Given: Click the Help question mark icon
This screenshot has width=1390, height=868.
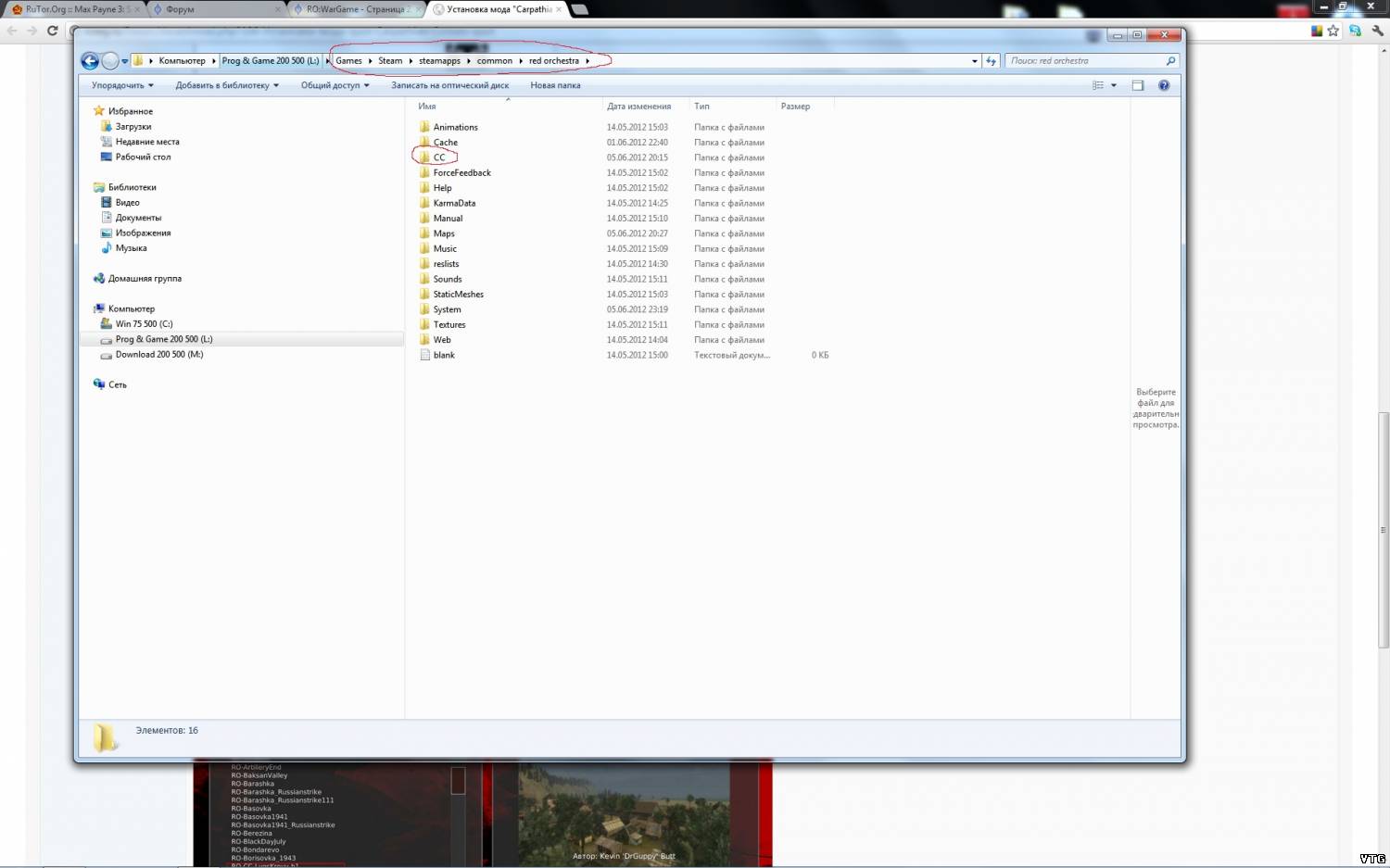Looking at the screenshot, I should pos(1164,85).
